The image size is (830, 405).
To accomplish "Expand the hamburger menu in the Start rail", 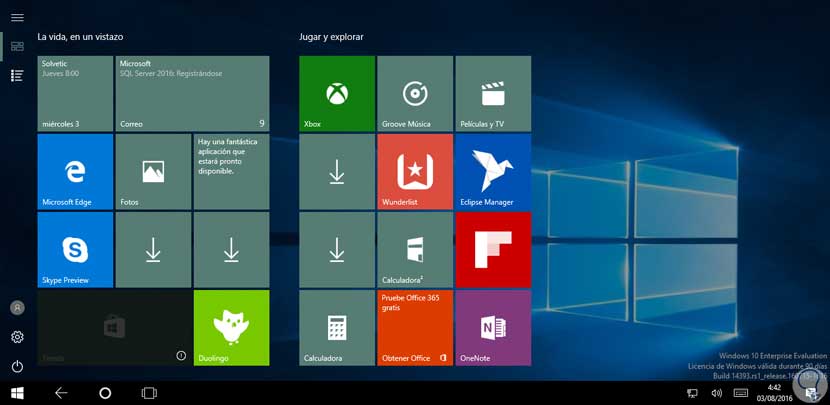I will coord(17,17).
